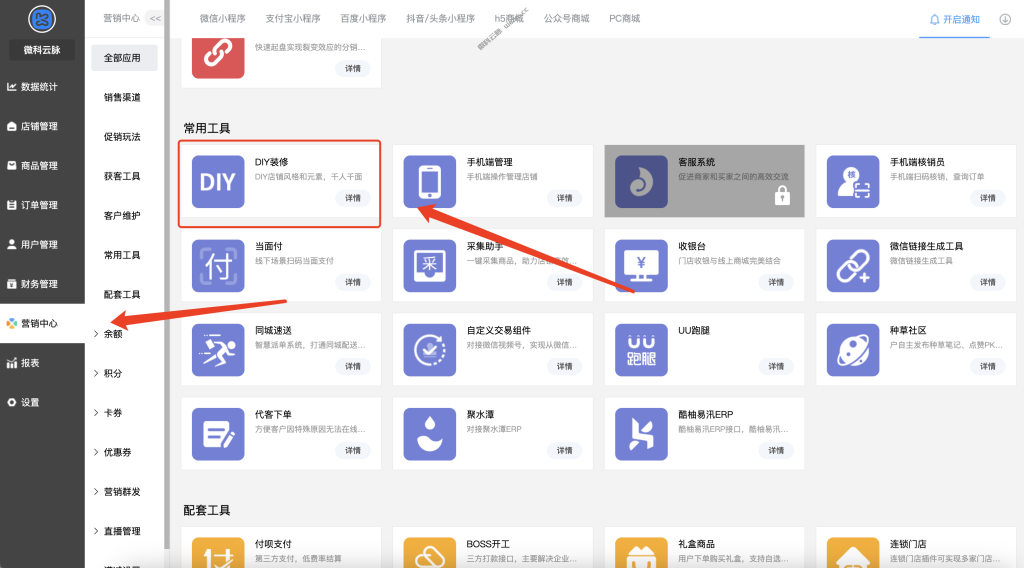Viewport: 1024px width, 568px height.
Task: Open the 付呗支付 orange icon
Action: (218, 553)
